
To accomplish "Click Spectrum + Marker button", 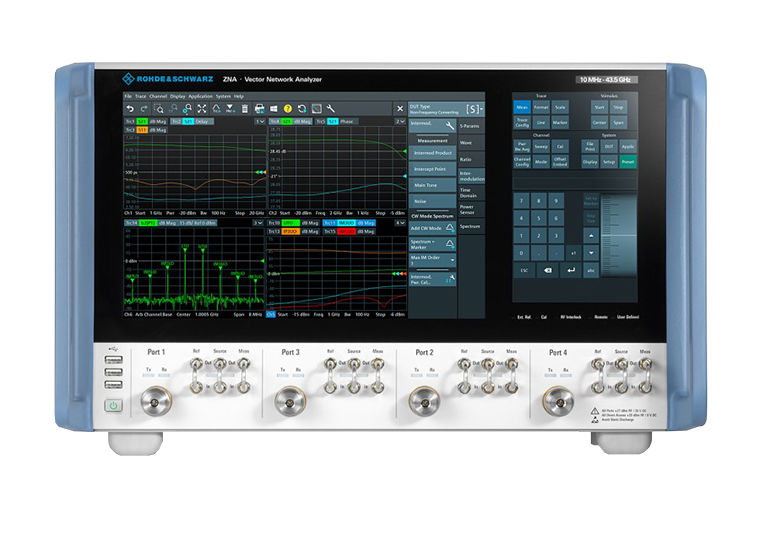I will [x=432, y=244].
